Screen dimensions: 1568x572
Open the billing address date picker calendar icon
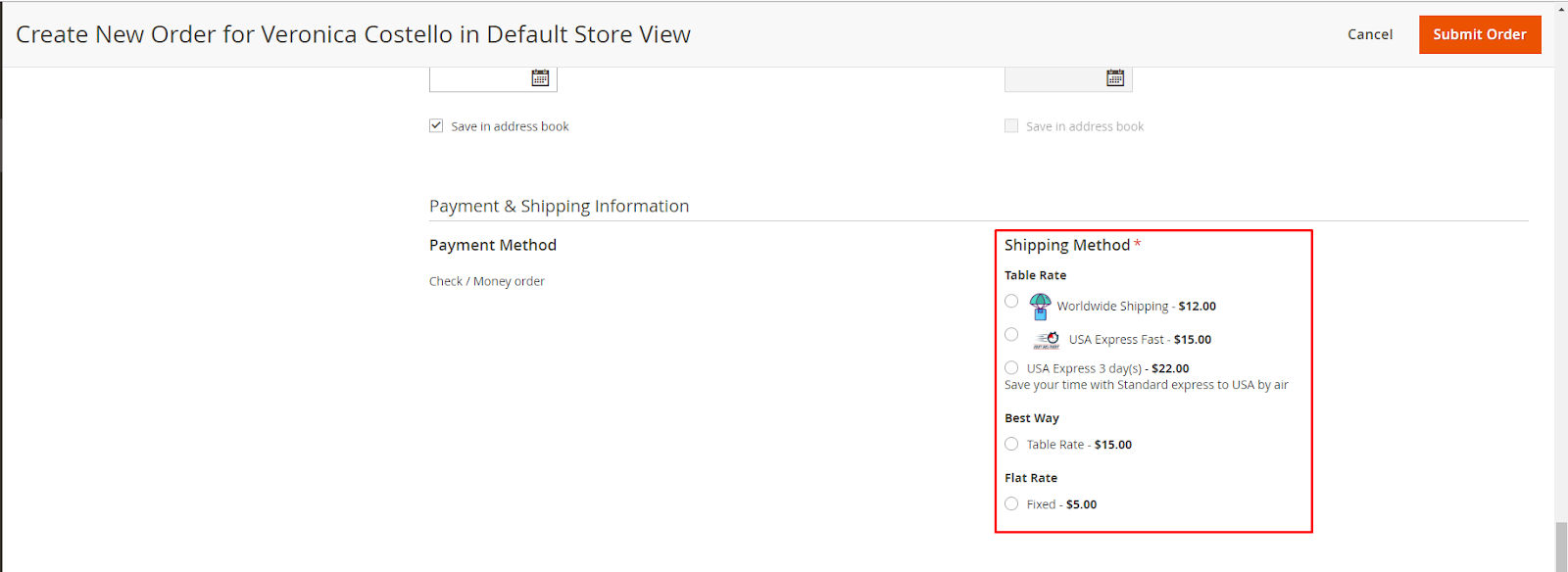[x=540, y=77]
